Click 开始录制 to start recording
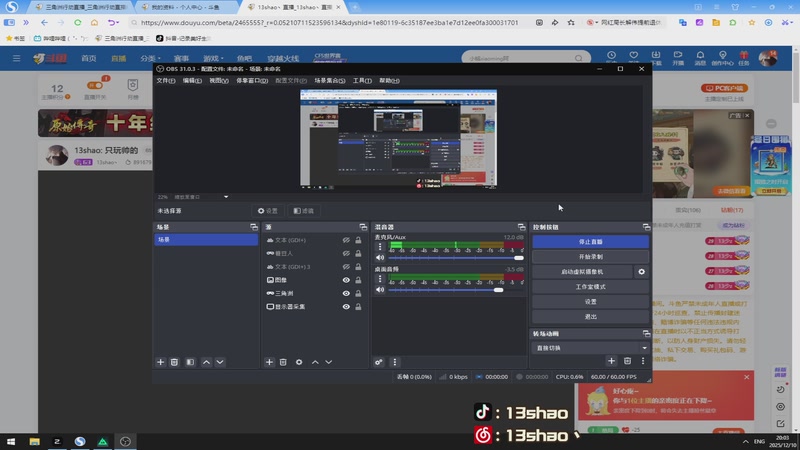The height and width of the screenshot is (450, 800). click(x=591, y=257)
